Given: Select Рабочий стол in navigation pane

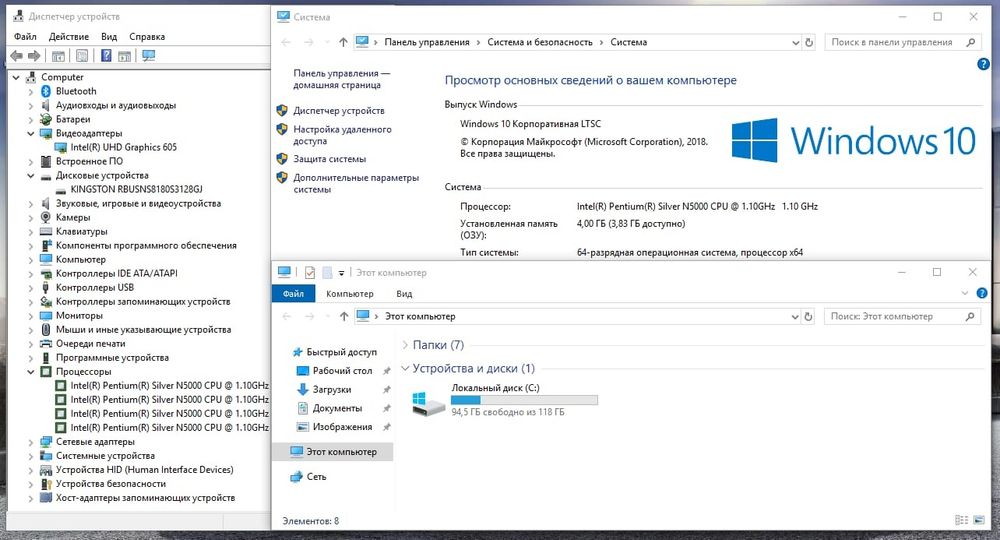Looking at the screenshot, I should click(x=342, y=370).
